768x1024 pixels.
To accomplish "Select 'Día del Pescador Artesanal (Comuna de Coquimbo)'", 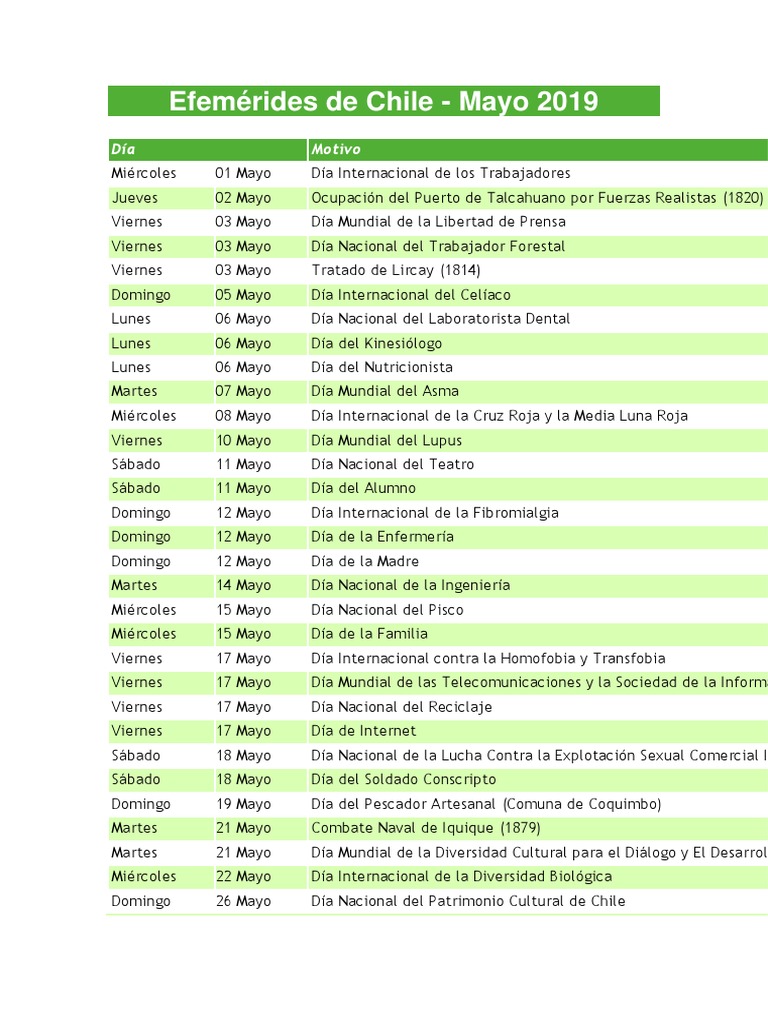I will [487, 804].
